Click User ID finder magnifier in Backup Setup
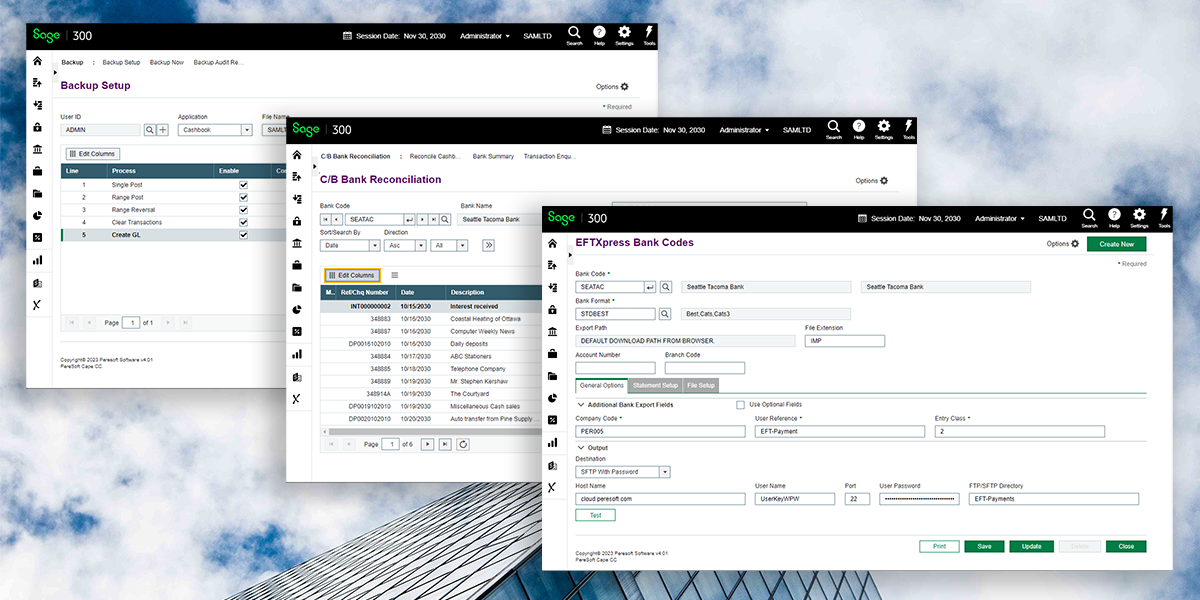This screenshot has width=1200, height=600. 149,130
